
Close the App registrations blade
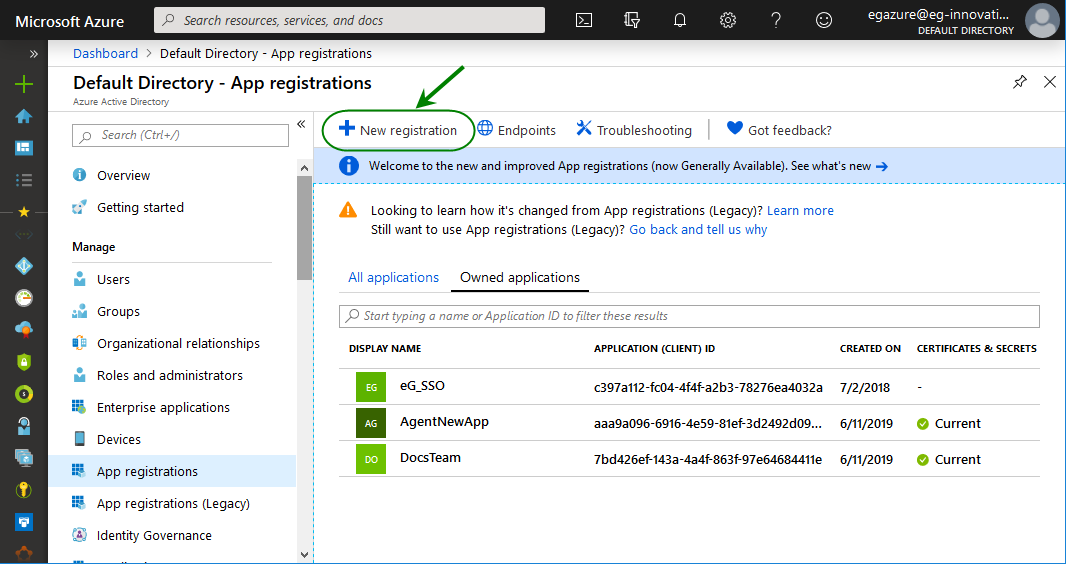click(x=1050, y=83)
